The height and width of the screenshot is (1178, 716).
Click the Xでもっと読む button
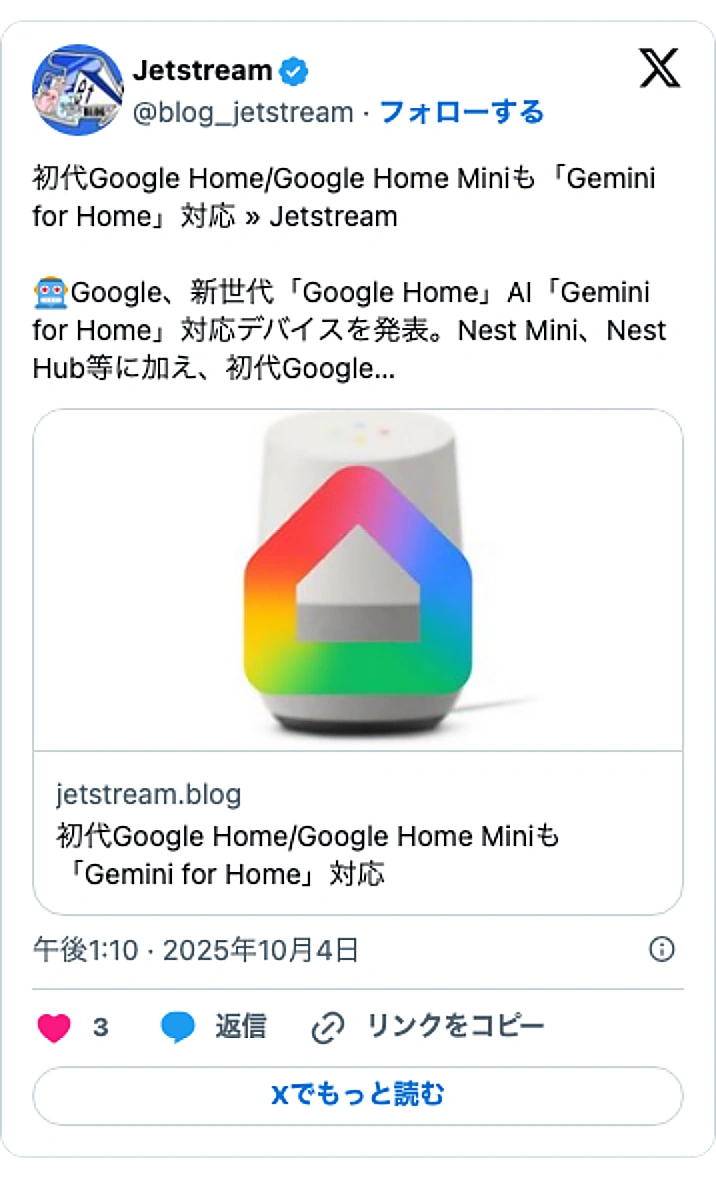[357, 1096]
